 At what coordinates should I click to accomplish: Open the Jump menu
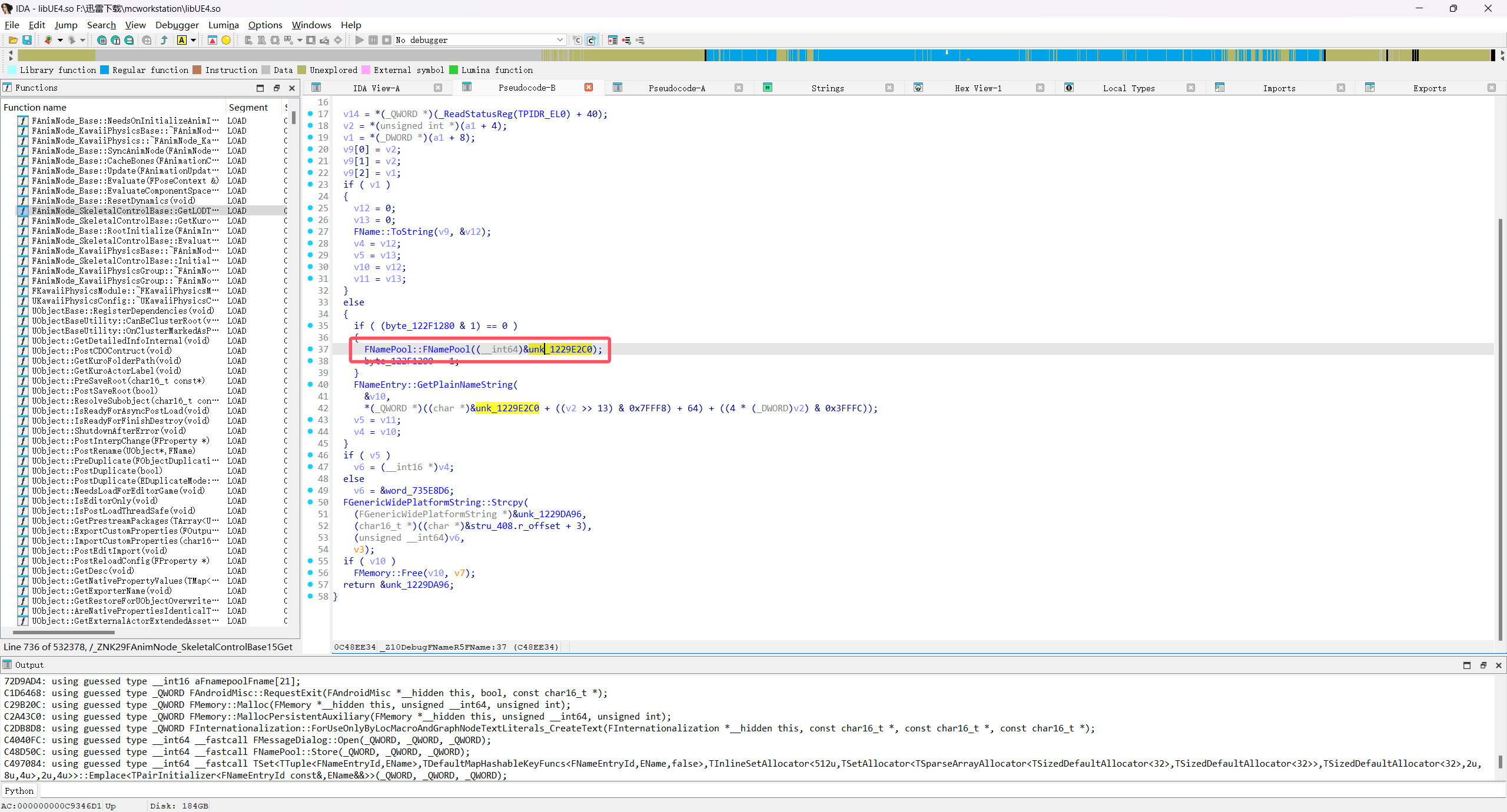tap(66, 25)
